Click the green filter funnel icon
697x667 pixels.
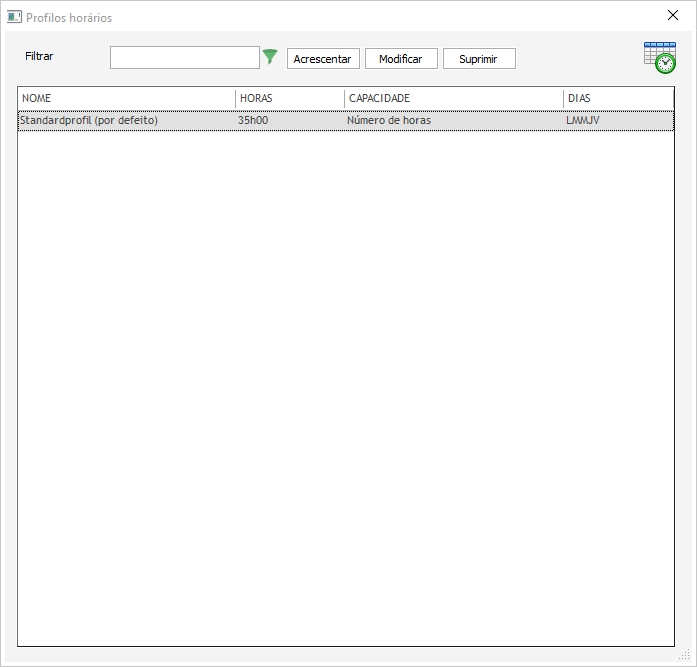(270, 57)
